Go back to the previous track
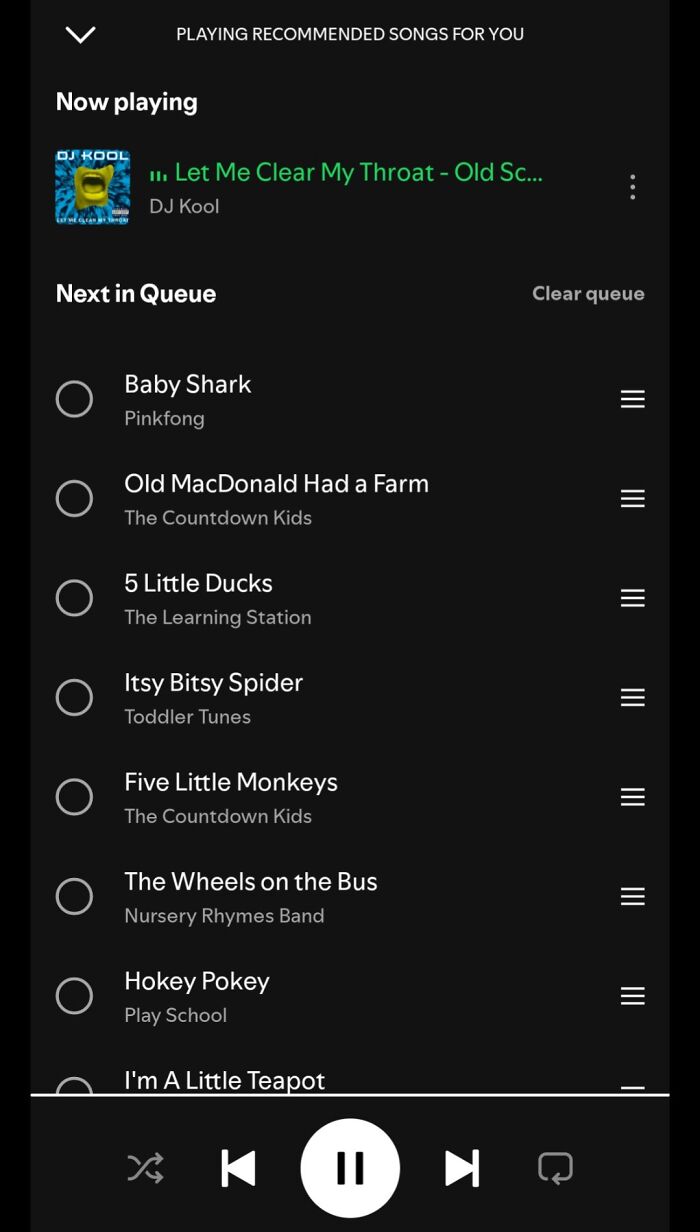The width and height of the screenshot is (700, 1232). coord(238,1167)
